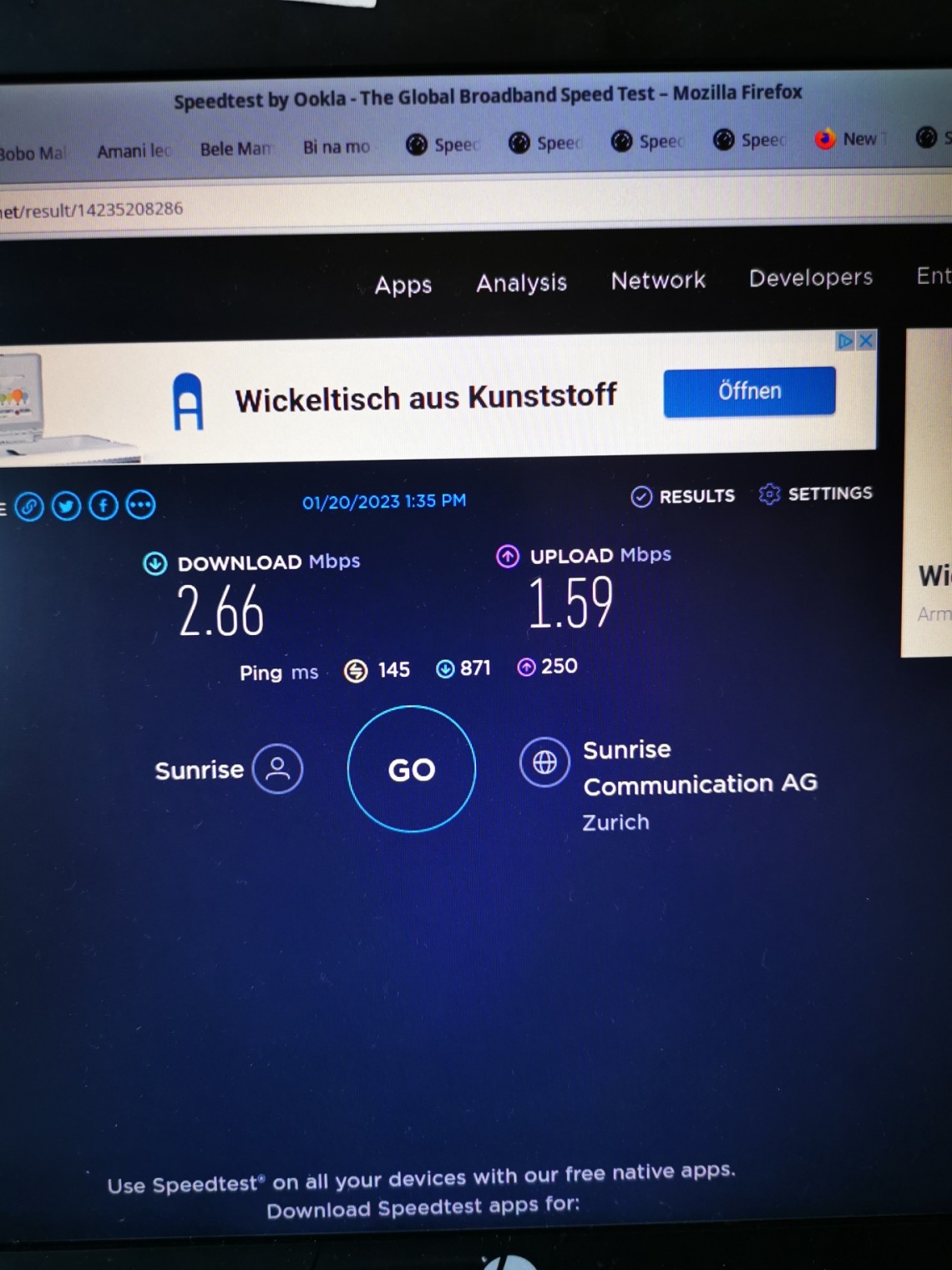This screenshot has width=952, height=1270.
Task: Open the Analysis menu item
Action: (x=521, y=283)
